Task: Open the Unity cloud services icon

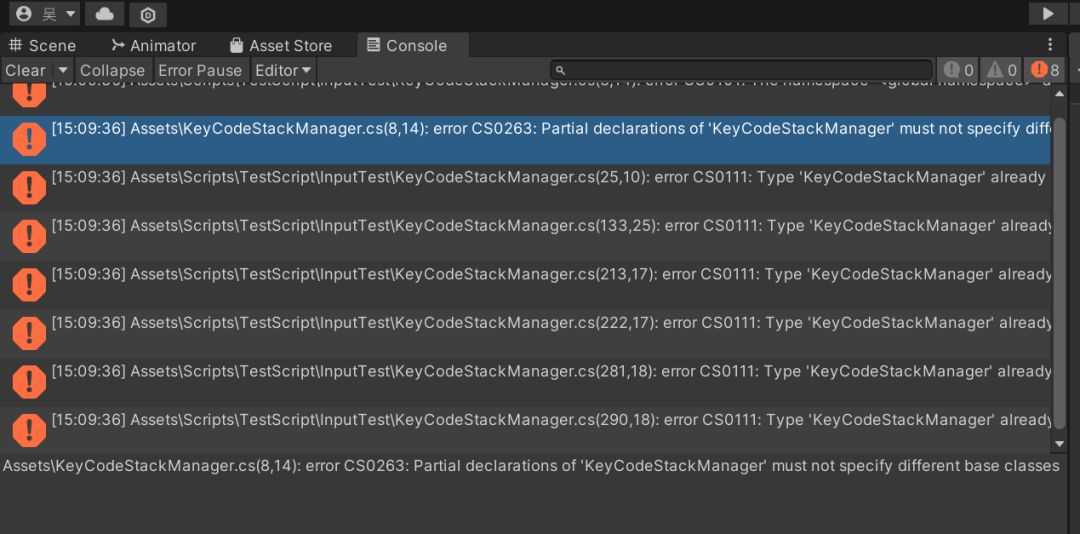Action: point(104,14)
